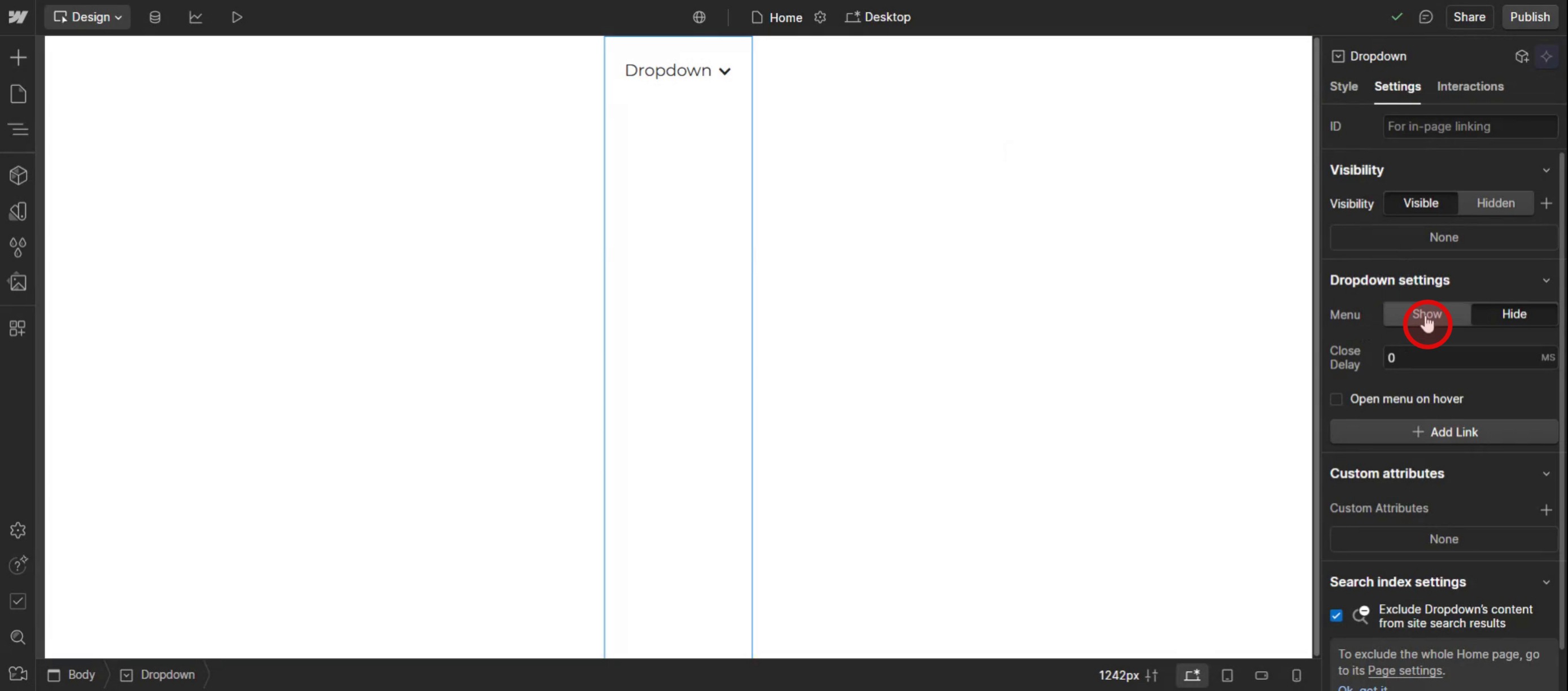Enable Open menu on hover checkbox
The height and width of the screenshot is (691, 1568).
[x=1336, y=399]
